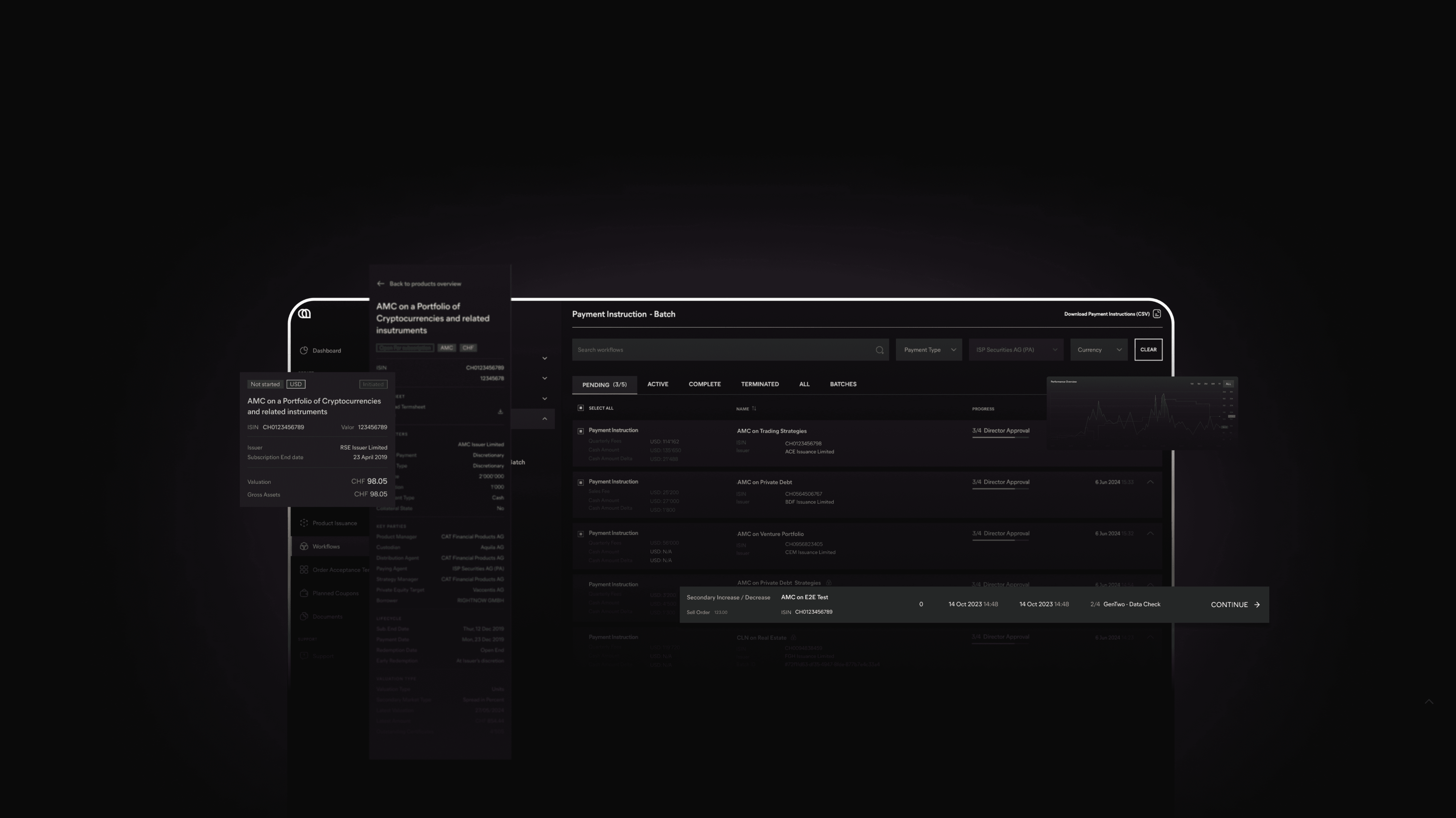This screenshot has width=1456, height=818.
Task: Click progress bar for AMC on Trading Strategies
Action: pyautogui.click(x=1000, y=437)
